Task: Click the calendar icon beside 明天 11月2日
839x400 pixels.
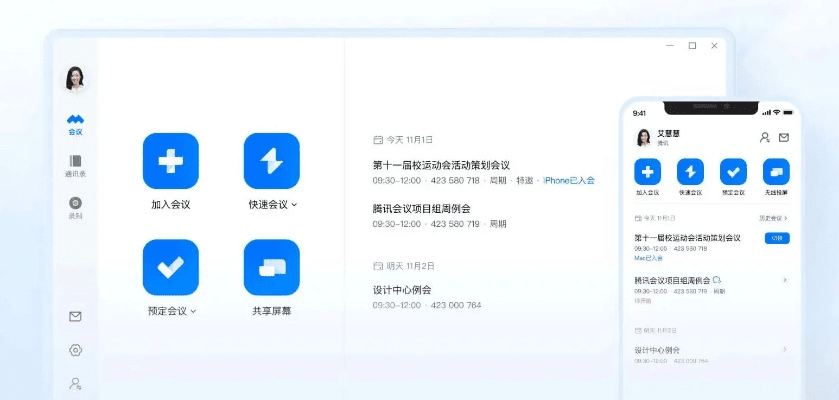Action: [378, 266]
